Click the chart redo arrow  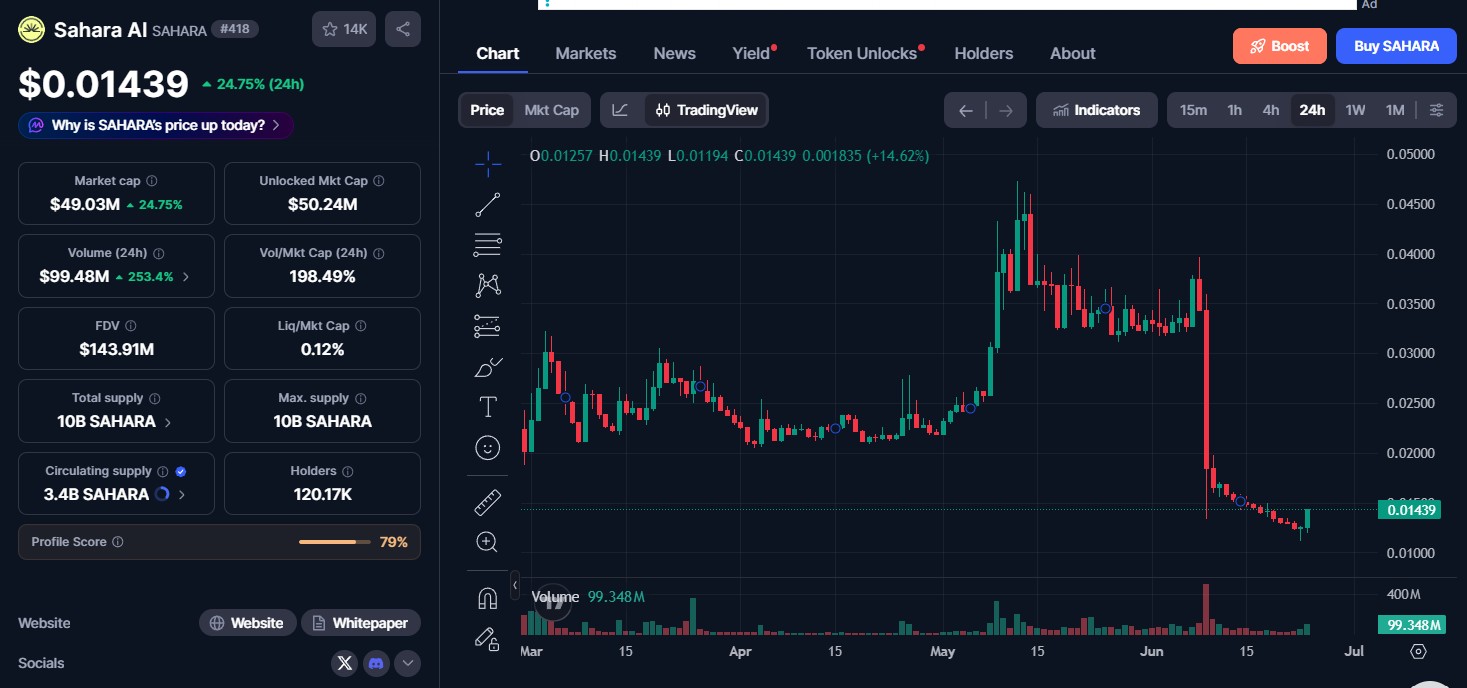pyautogui.click(x=1006, y=110)
